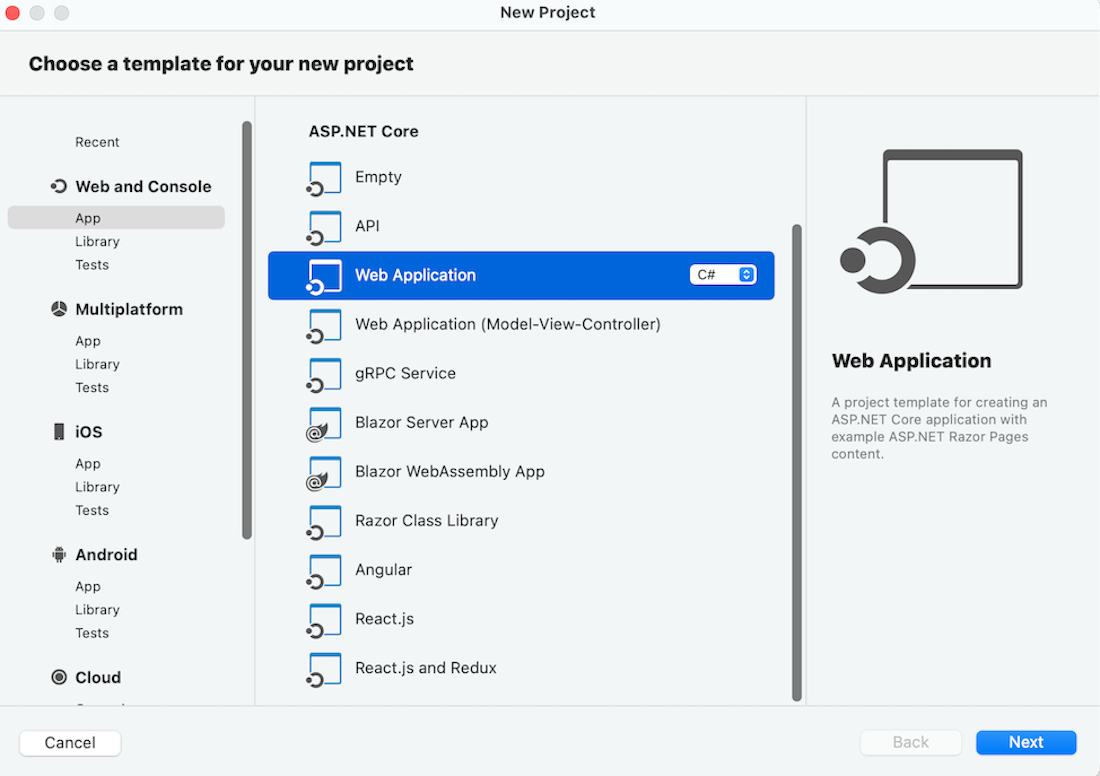This screenshot has height=776, width=1100.
Task: Open the C# language dropdown
Action: 722,275
